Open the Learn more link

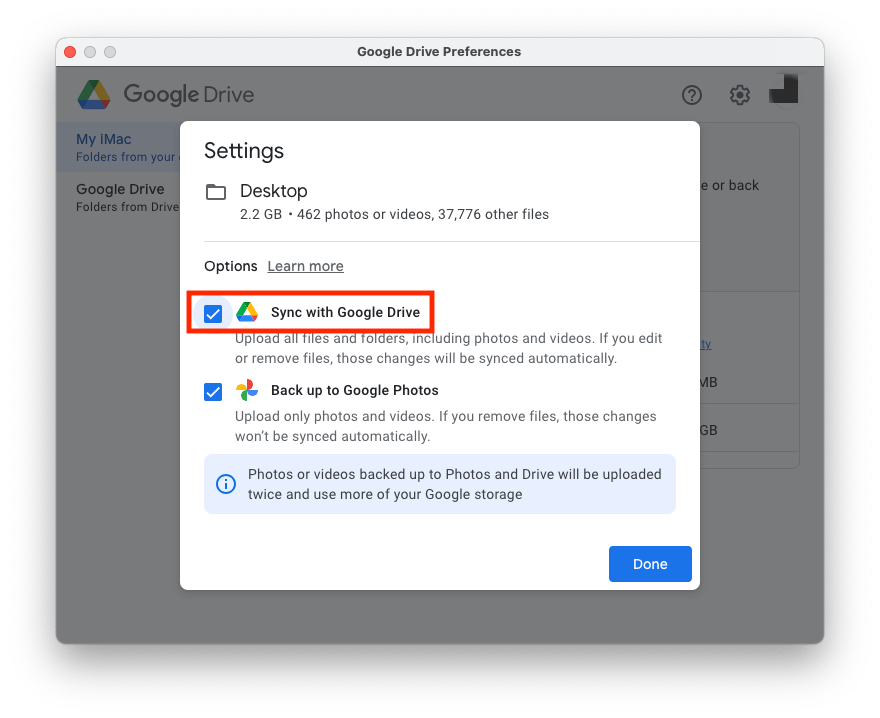[x=305, y=266]
